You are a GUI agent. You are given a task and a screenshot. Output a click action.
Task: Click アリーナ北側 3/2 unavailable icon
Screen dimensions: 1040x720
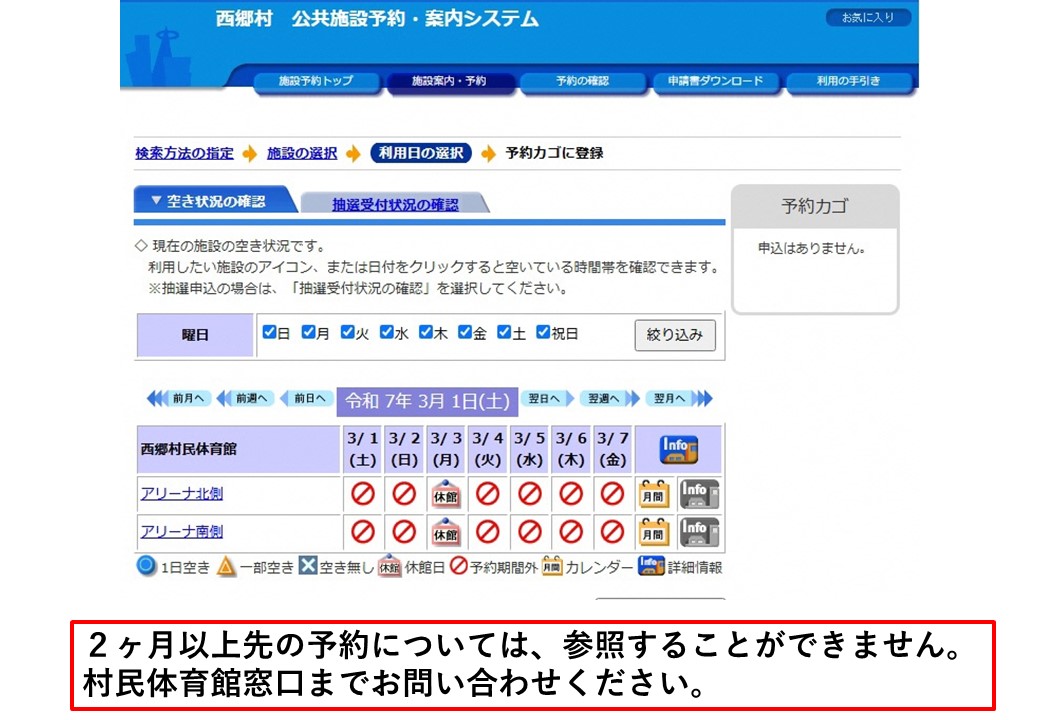(405, 494)
